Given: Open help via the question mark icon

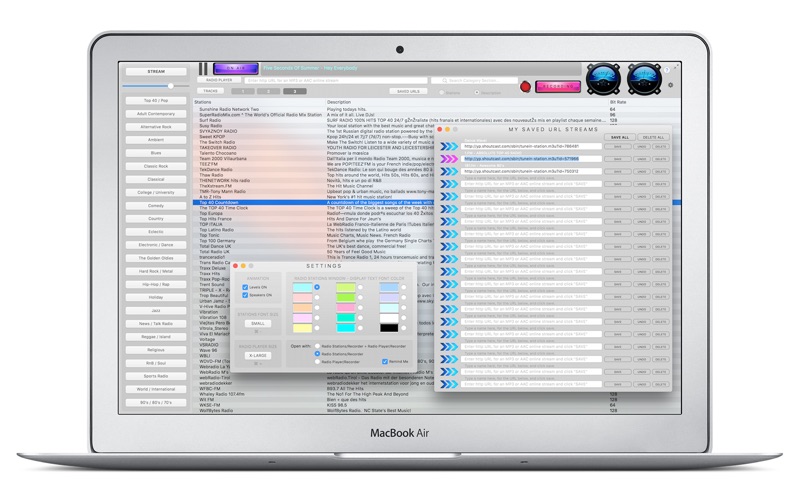Looking at the screenshot, I should click(x=666, y=70).
